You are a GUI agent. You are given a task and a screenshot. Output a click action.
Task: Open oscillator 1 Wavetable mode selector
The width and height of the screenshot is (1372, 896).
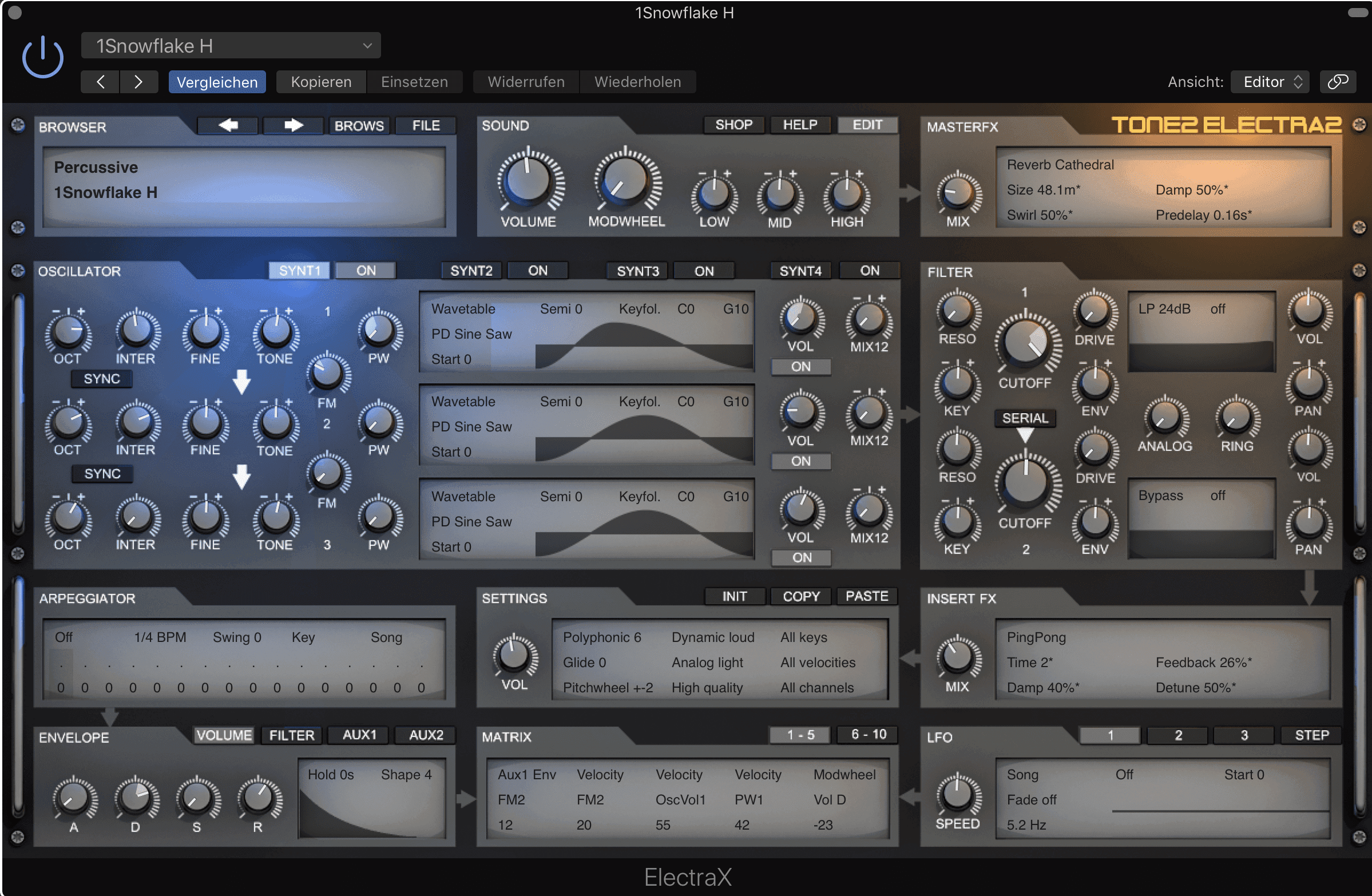pyautogui.click(x=463, y=309)
